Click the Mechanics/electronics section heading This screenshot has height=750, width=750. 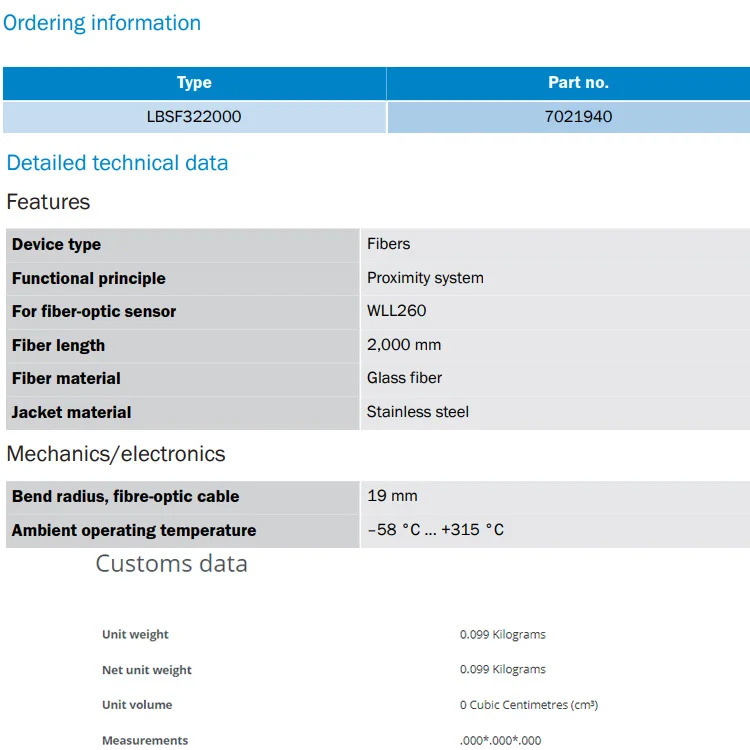[x=116, y=454]
